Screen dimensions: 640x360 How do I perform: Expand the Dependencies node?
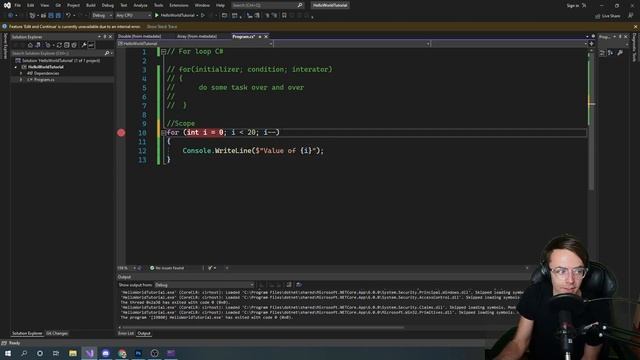[x=21, y=73]
